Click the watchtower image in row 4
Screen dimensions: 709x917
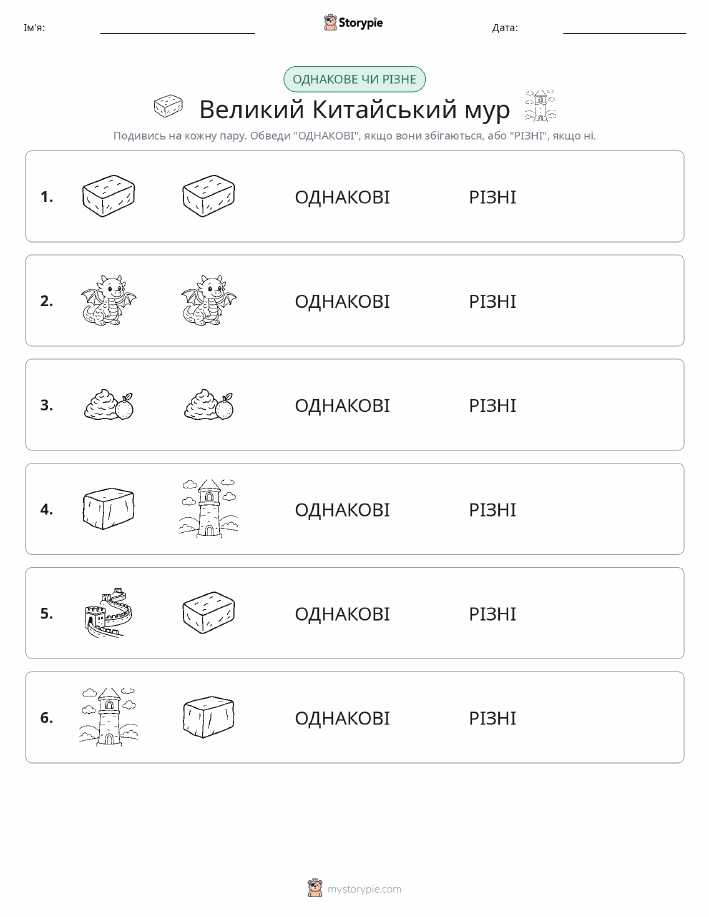pos(209,508)
